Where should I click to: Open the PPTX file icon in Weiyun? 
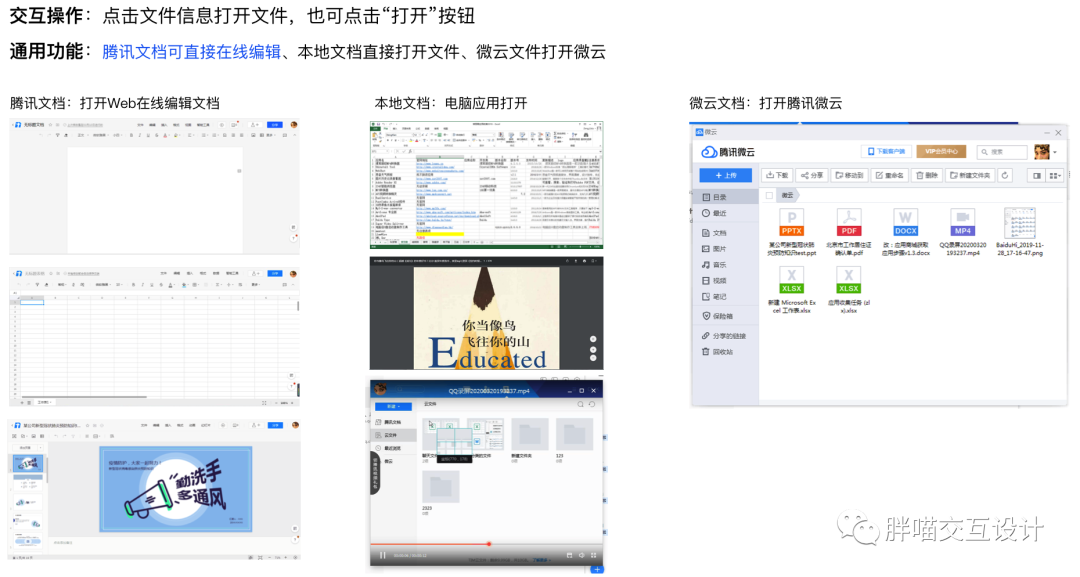tap(791, 223)
